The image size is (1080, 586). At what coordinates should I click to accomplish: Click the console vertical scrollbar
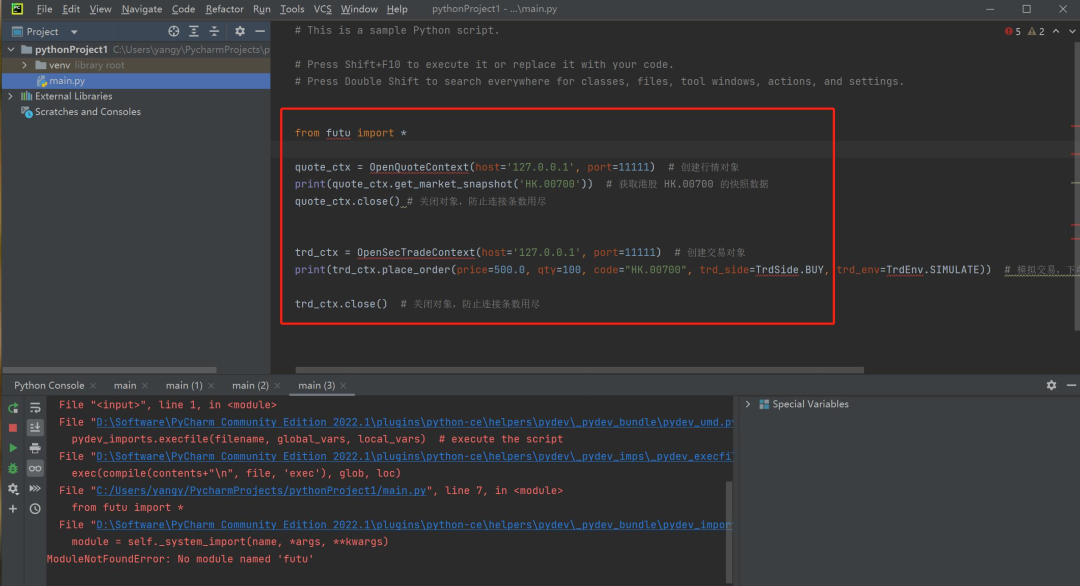(x=729, y=530)
